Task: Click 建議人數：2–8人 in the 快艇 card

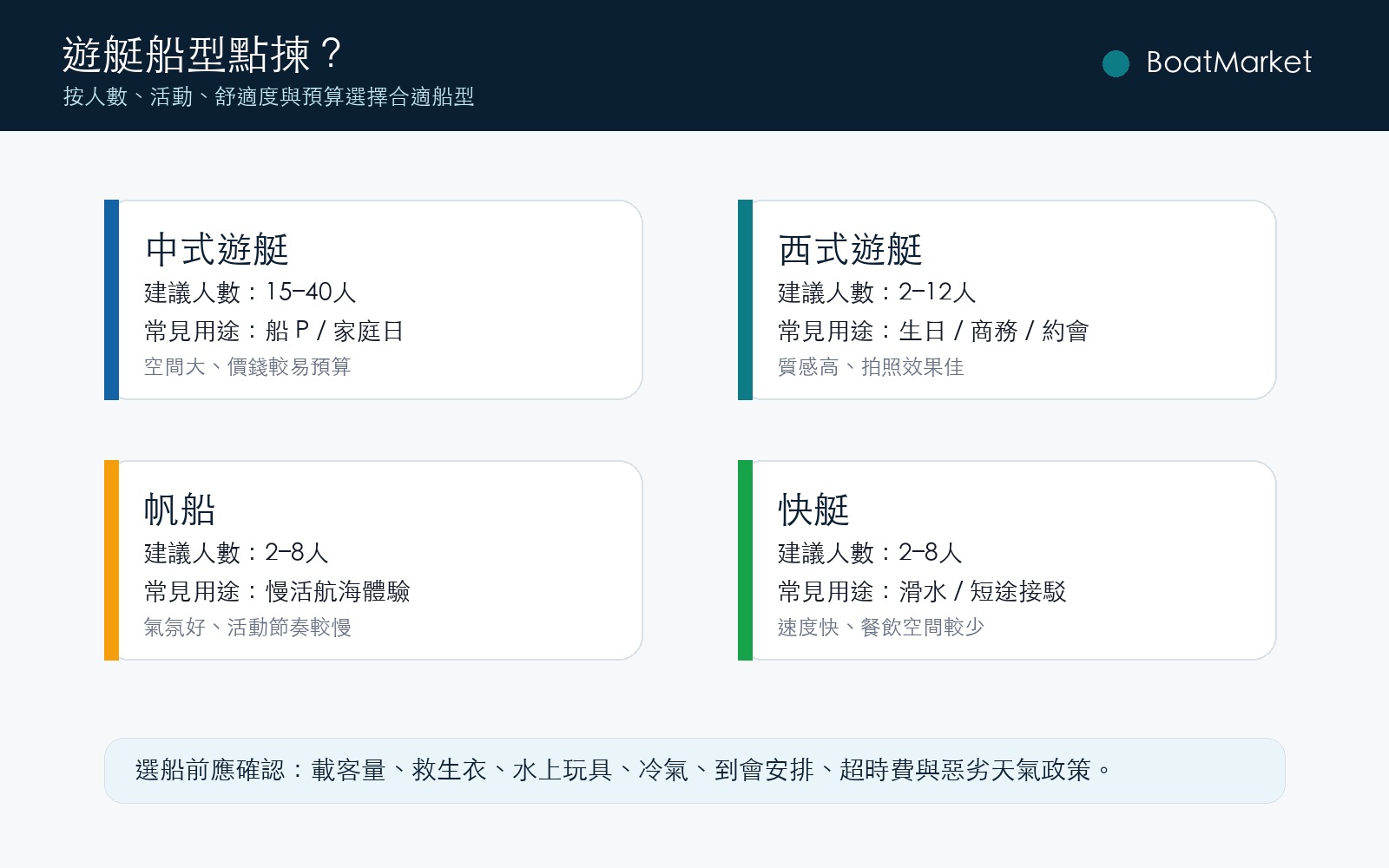Action: 870,553
